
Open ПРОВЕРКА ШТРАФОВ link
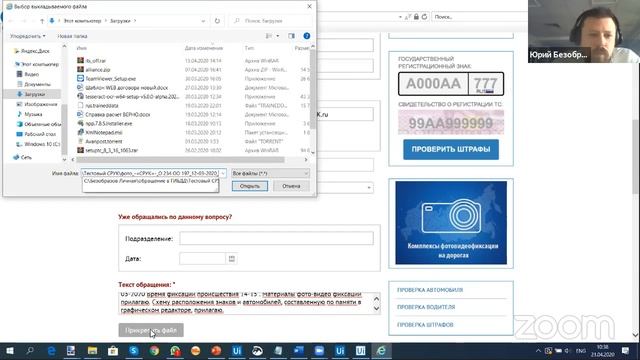[425, 325]
